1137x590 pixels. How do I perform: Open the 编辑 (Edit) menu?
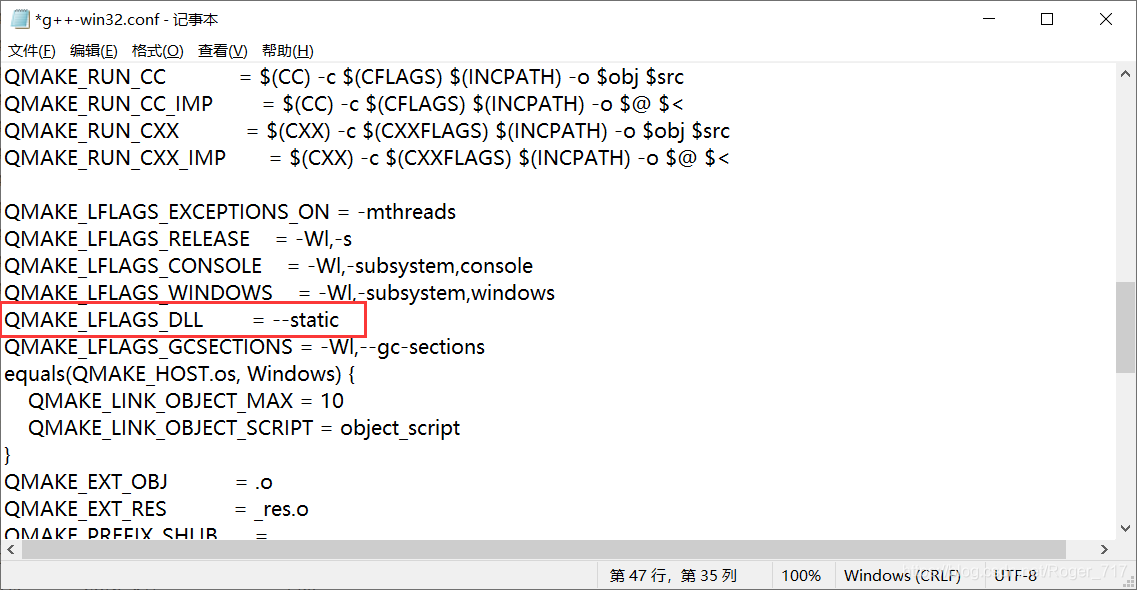93,50
